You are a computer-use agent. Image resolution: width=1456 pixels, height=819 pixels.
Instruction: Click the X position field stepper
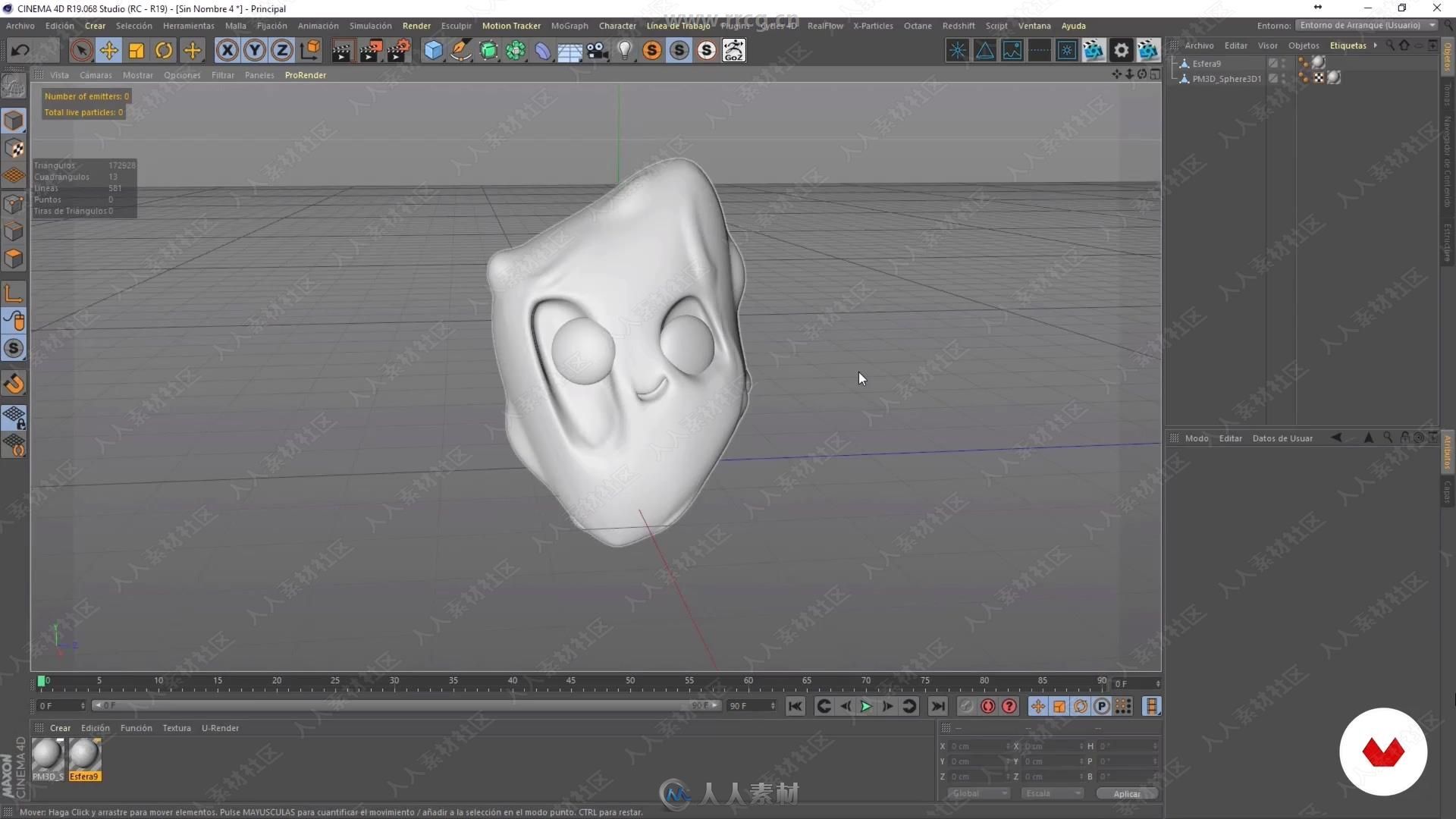(x=1008, y=746)
